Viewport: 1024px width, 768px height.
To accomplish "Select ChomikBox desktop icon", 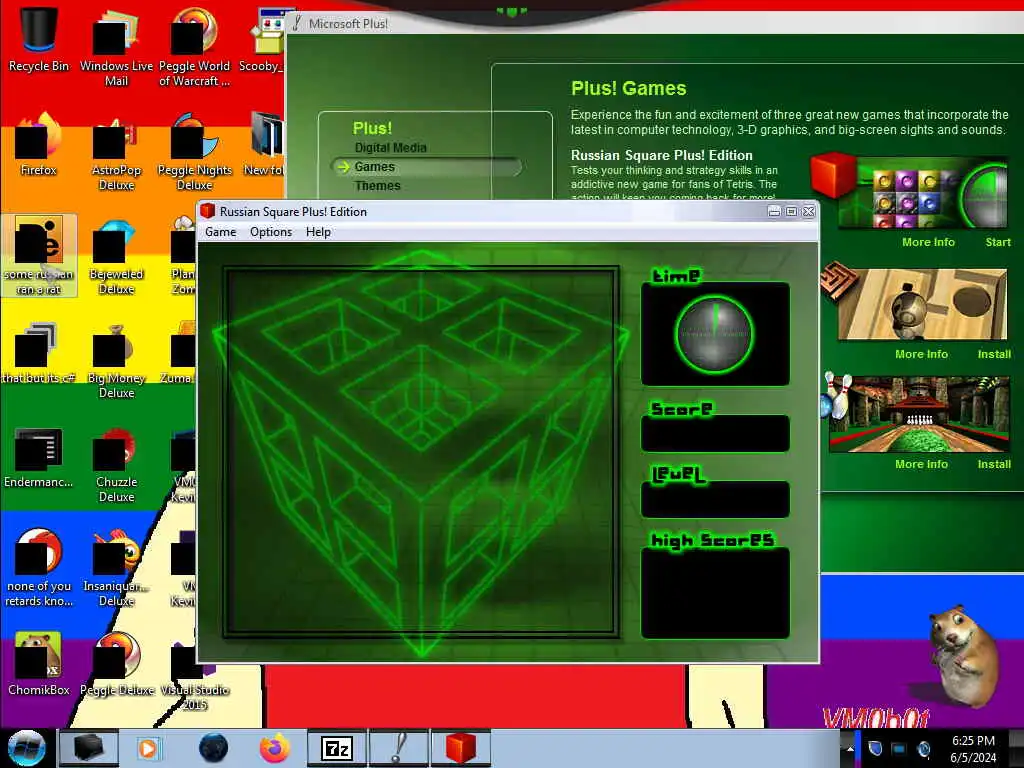I will click(39, 665).
